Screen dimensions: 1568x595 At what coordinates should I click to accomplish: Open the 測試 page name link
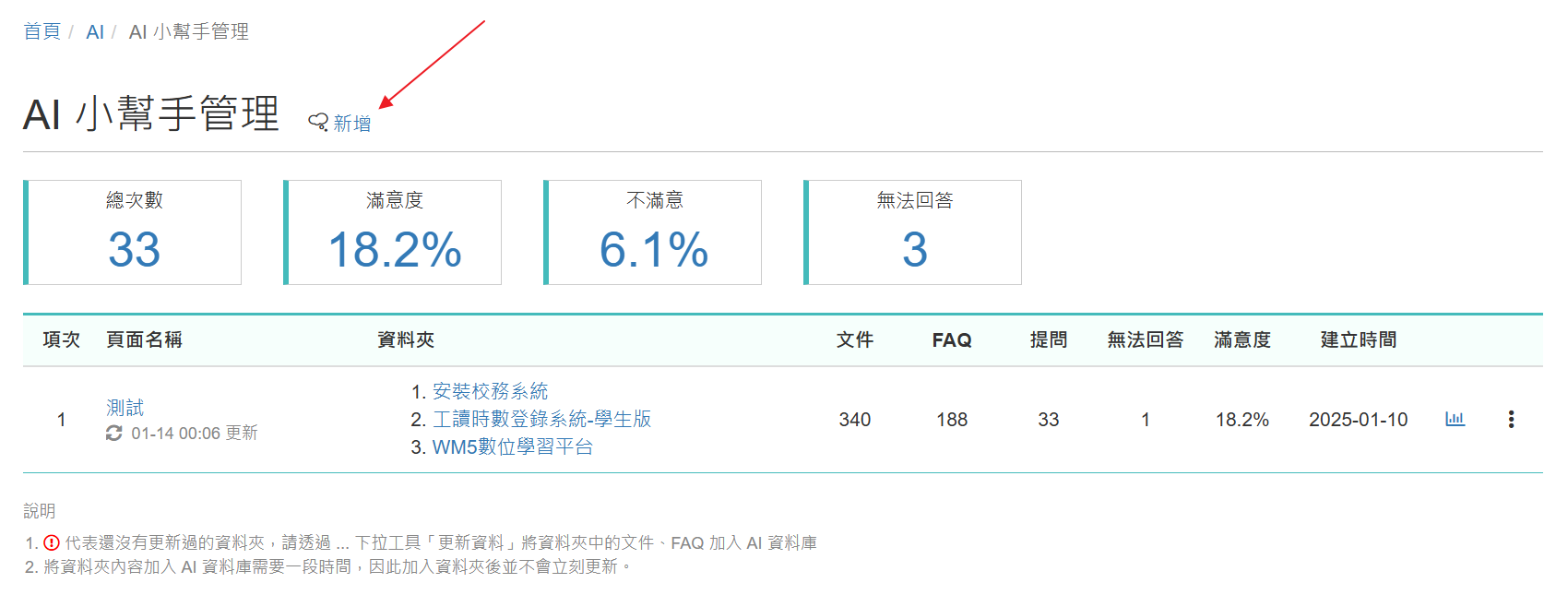pos(125,408)
